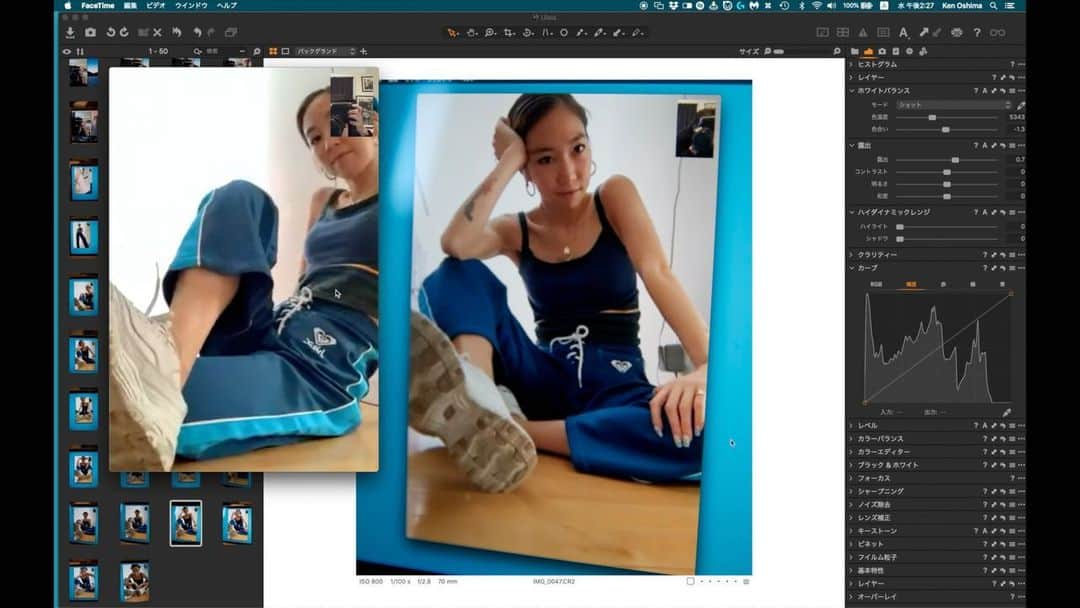Select the Keystone tool

click(547, 32)
